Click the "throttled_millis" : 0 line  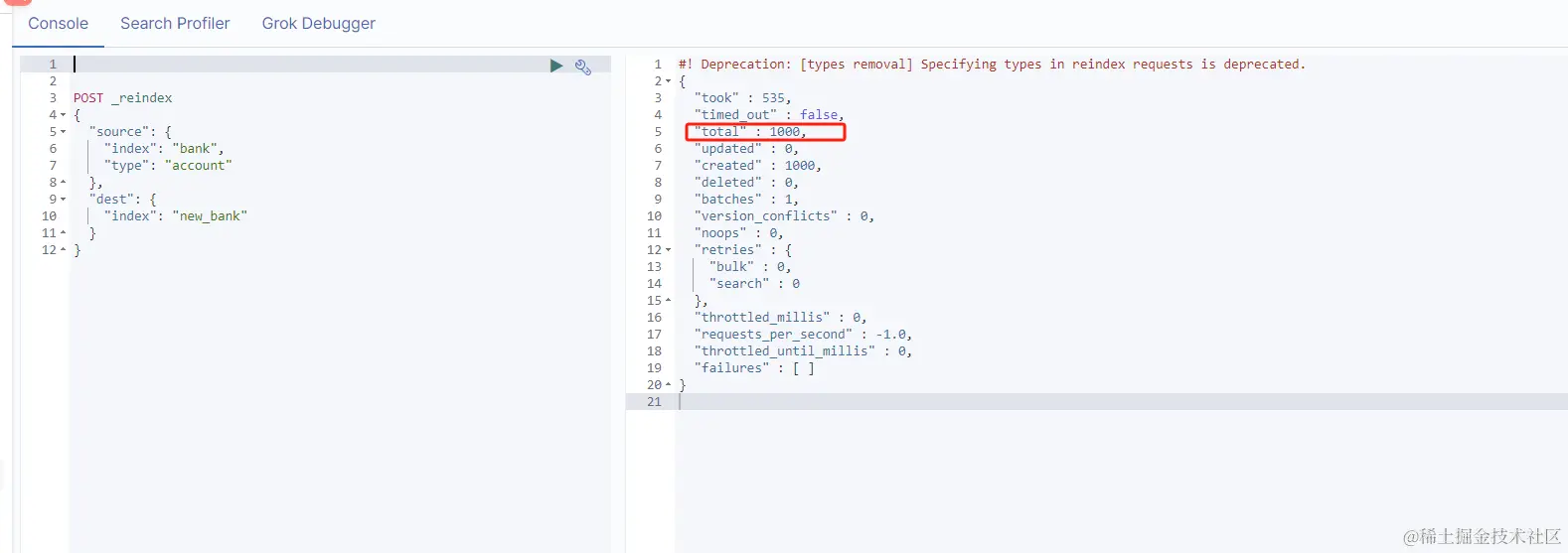tap(780, 318)
